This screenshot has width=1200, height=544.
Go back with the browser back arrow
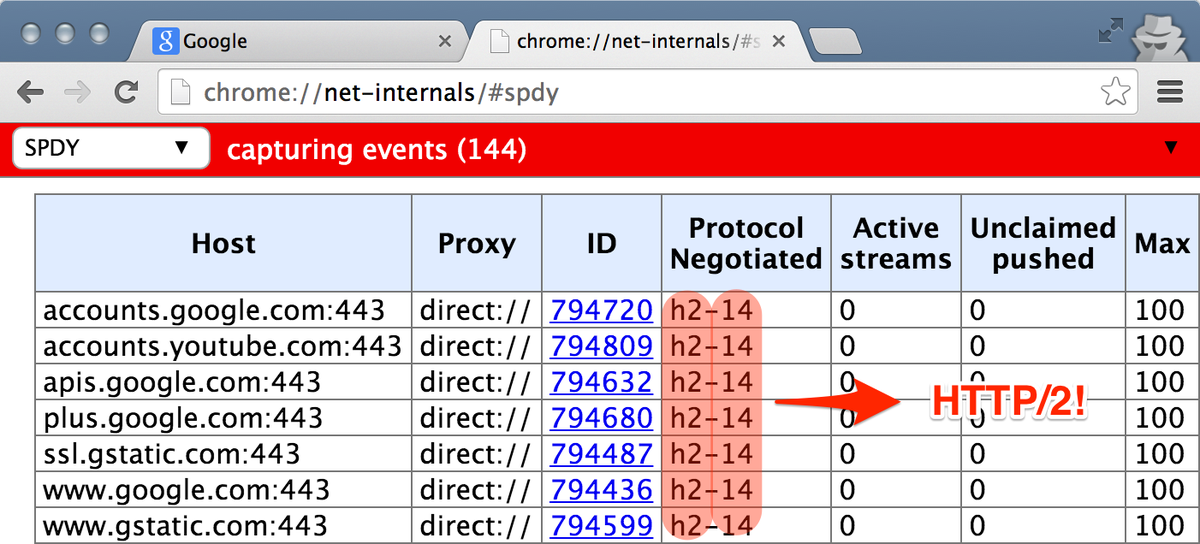[x=31, y=93]
